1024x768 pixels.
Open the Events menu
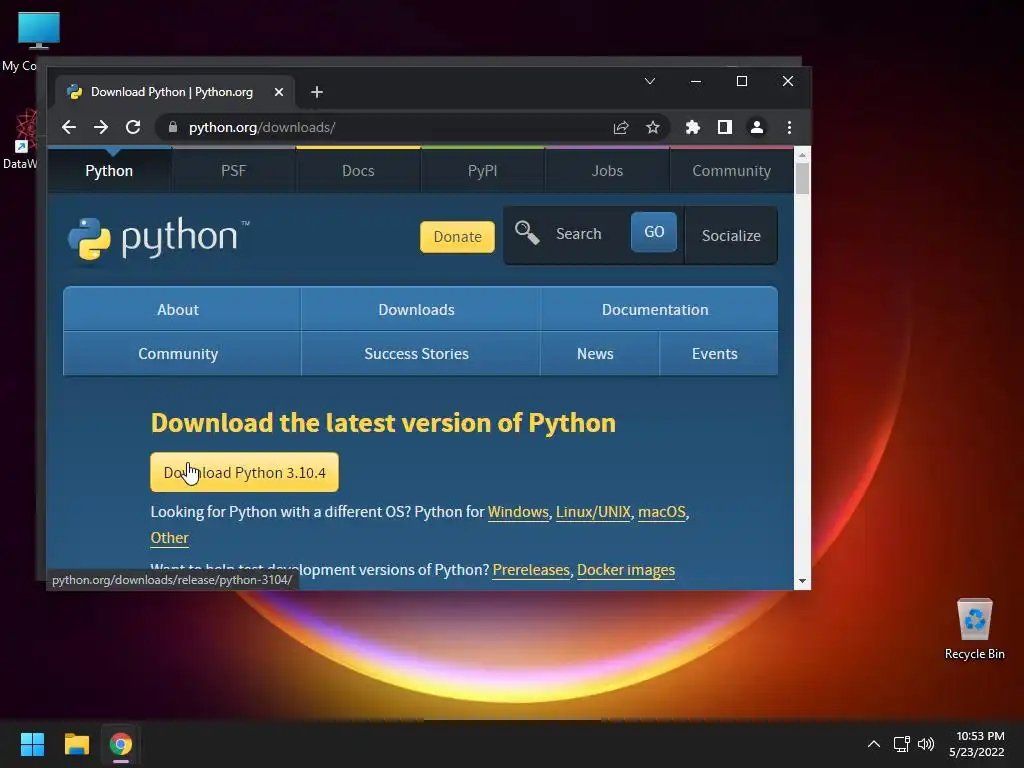[718, 353]
